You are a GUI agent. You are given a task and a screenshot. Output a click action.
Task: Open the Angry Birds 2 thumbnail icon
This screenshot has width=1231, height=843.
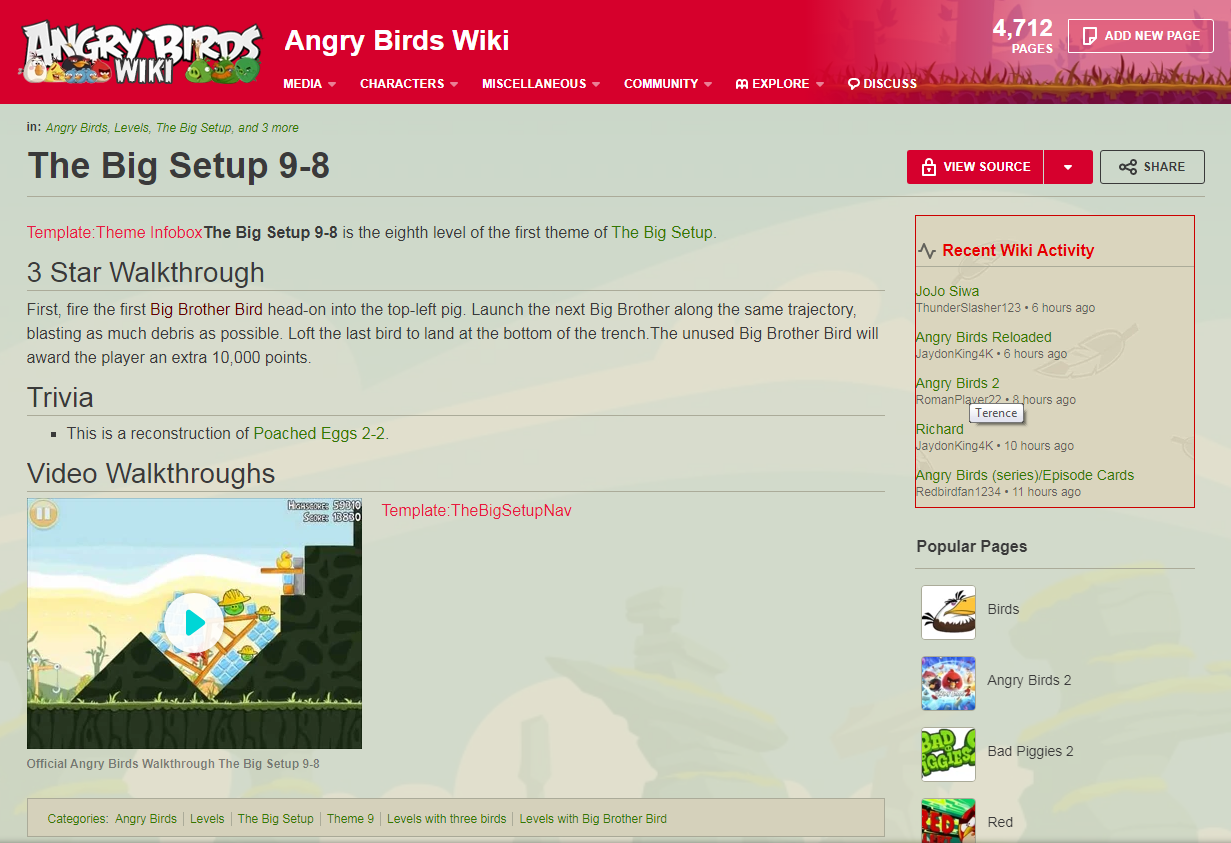[948, 683]
